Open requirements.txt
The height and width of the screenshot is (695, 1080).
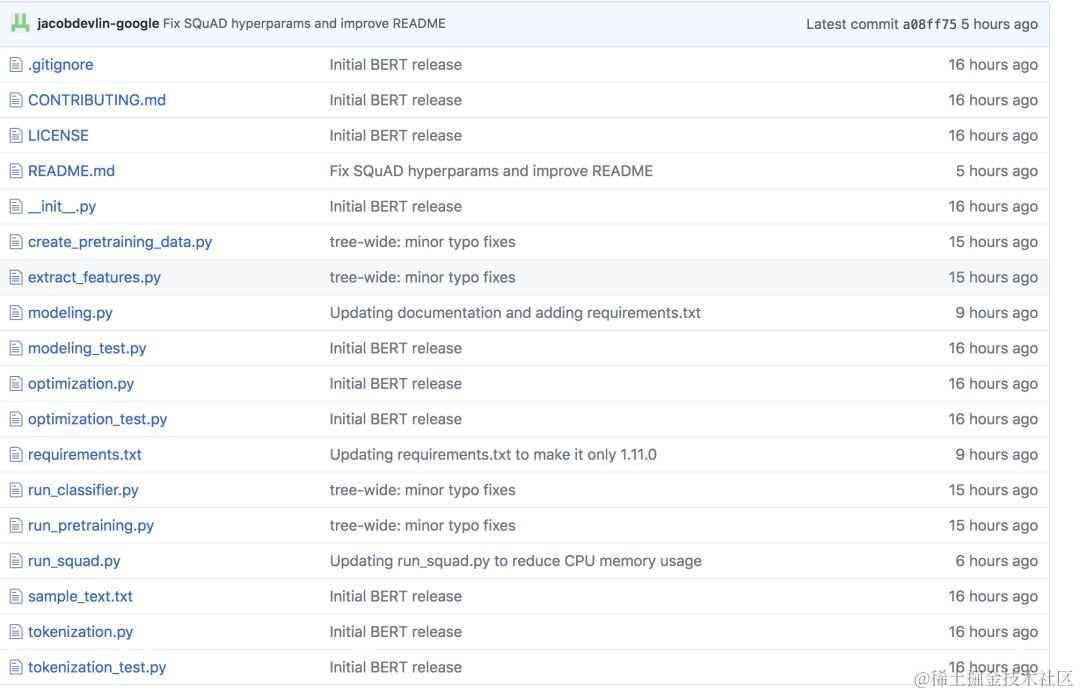pos(85,455)
